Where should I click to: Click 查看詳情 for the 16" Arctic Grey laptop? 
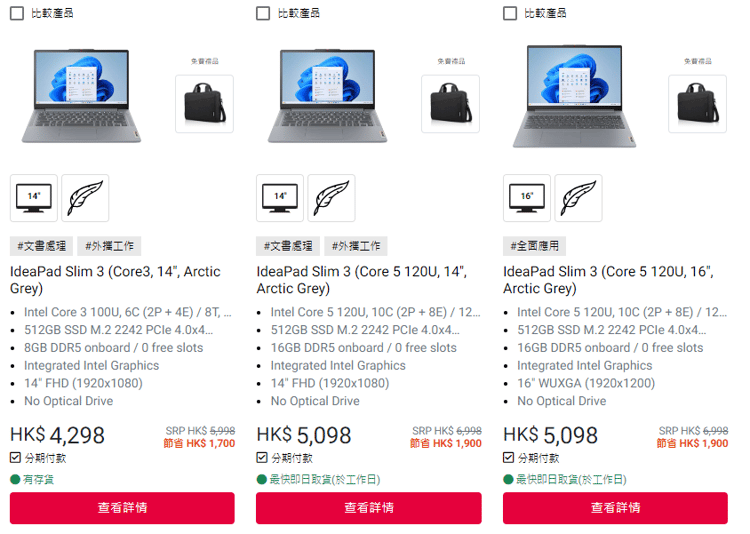click(x=615, y=508)
